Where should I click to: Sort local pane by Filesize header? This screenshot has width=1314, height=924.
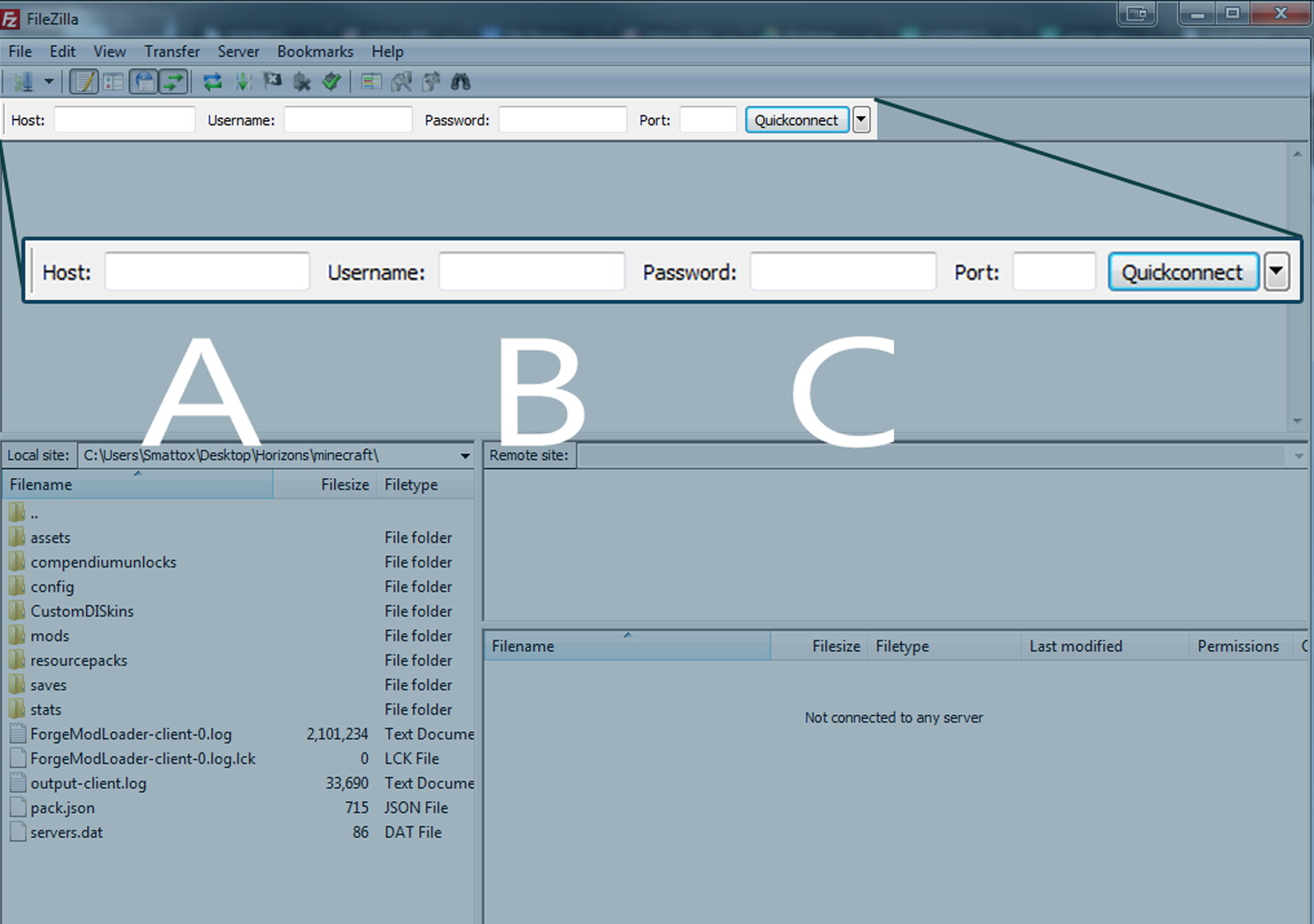(324, 485)
